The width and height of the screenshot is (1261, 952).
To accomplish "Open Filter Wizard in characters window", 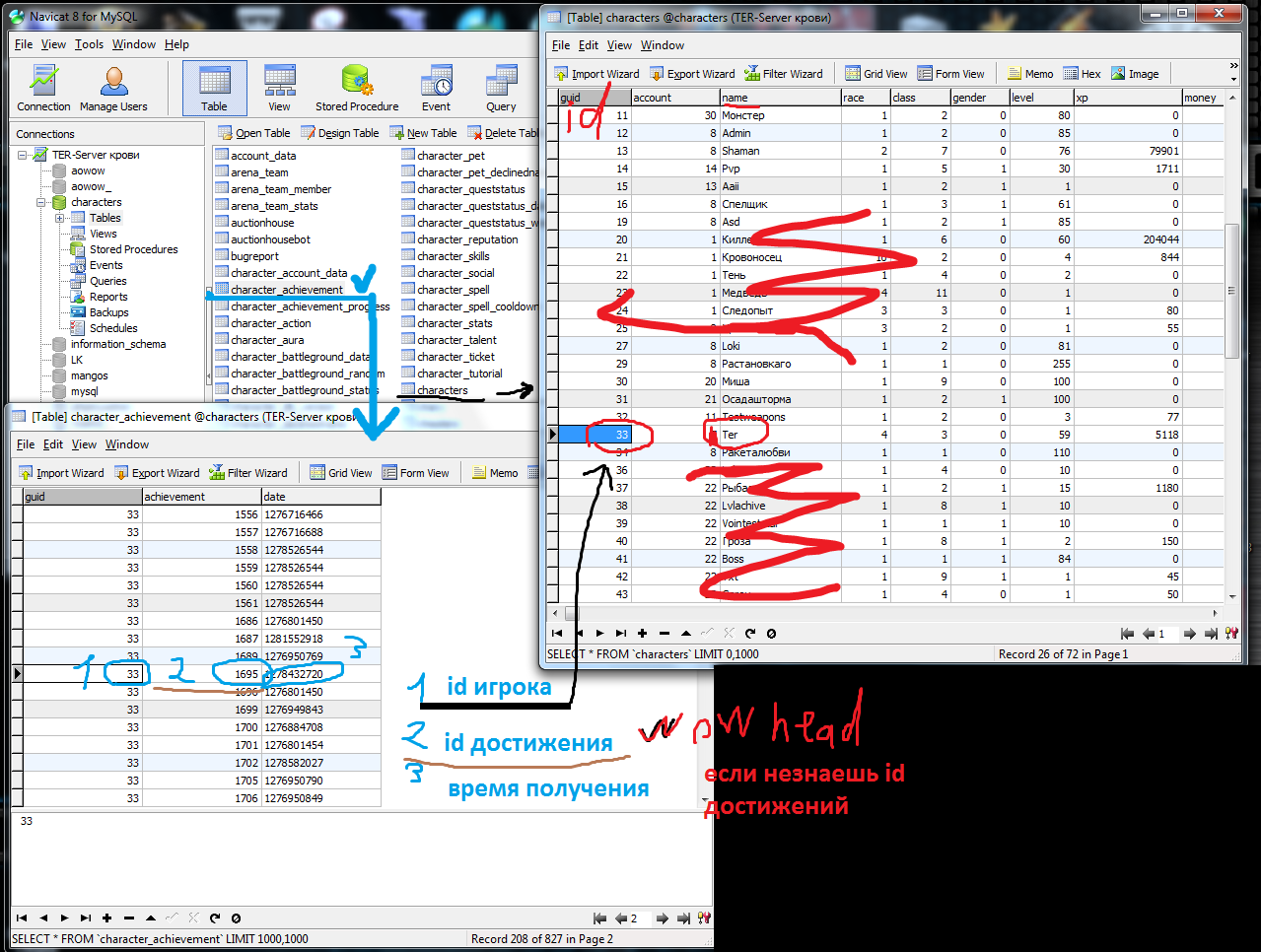I will point(784,74).
